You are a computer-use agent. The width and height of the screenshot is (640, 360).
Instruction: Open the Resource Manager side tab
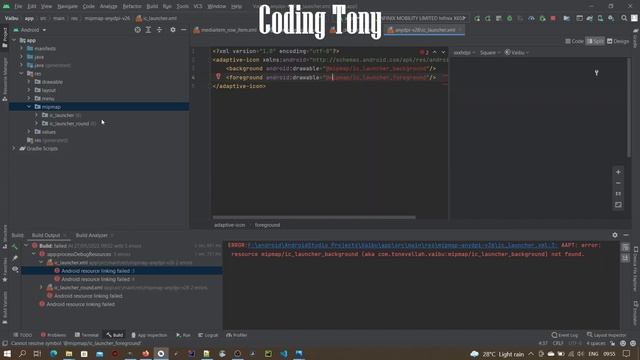click(x=4, y=79)
